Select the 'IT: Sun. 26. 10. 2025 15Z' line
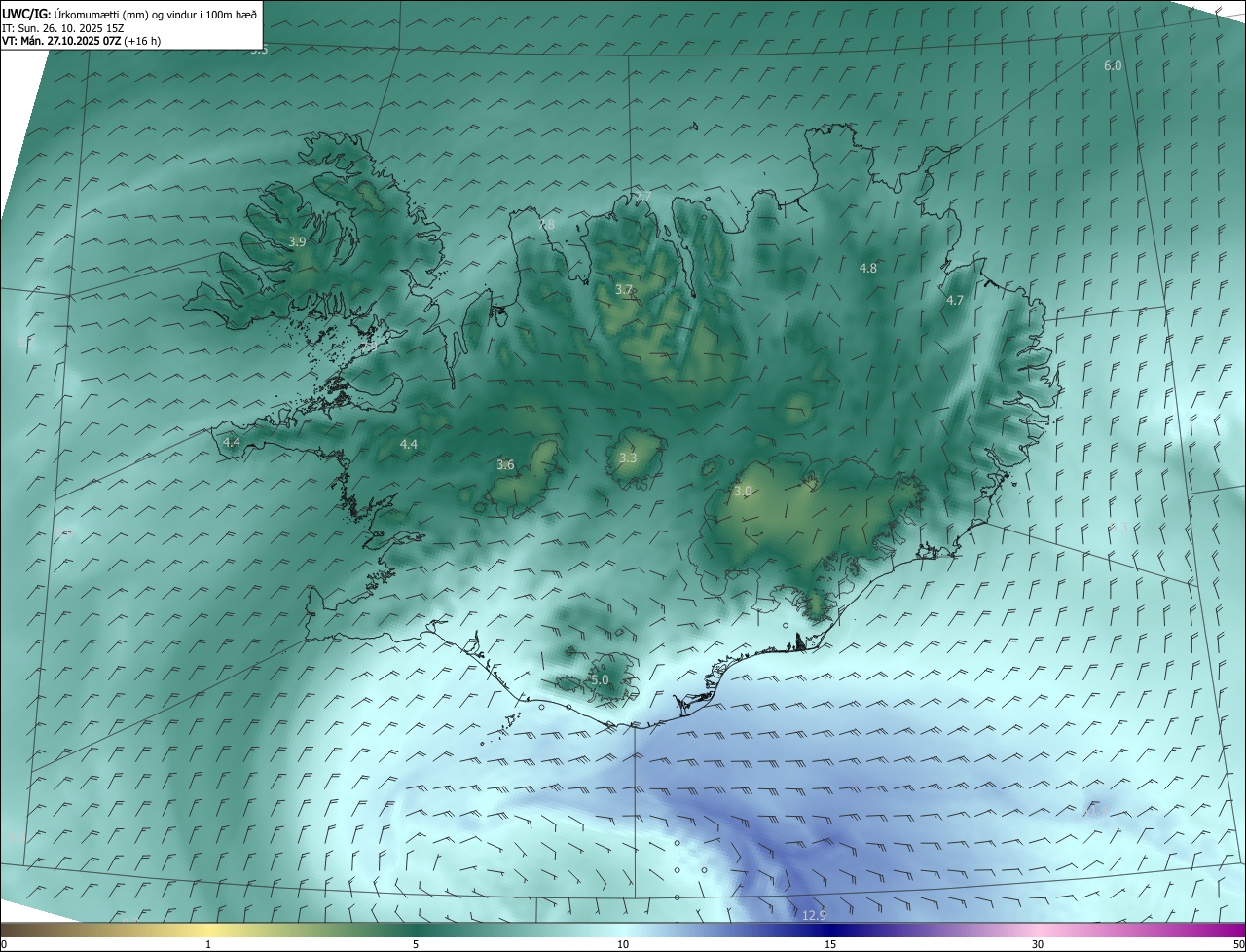 (62, 27)
